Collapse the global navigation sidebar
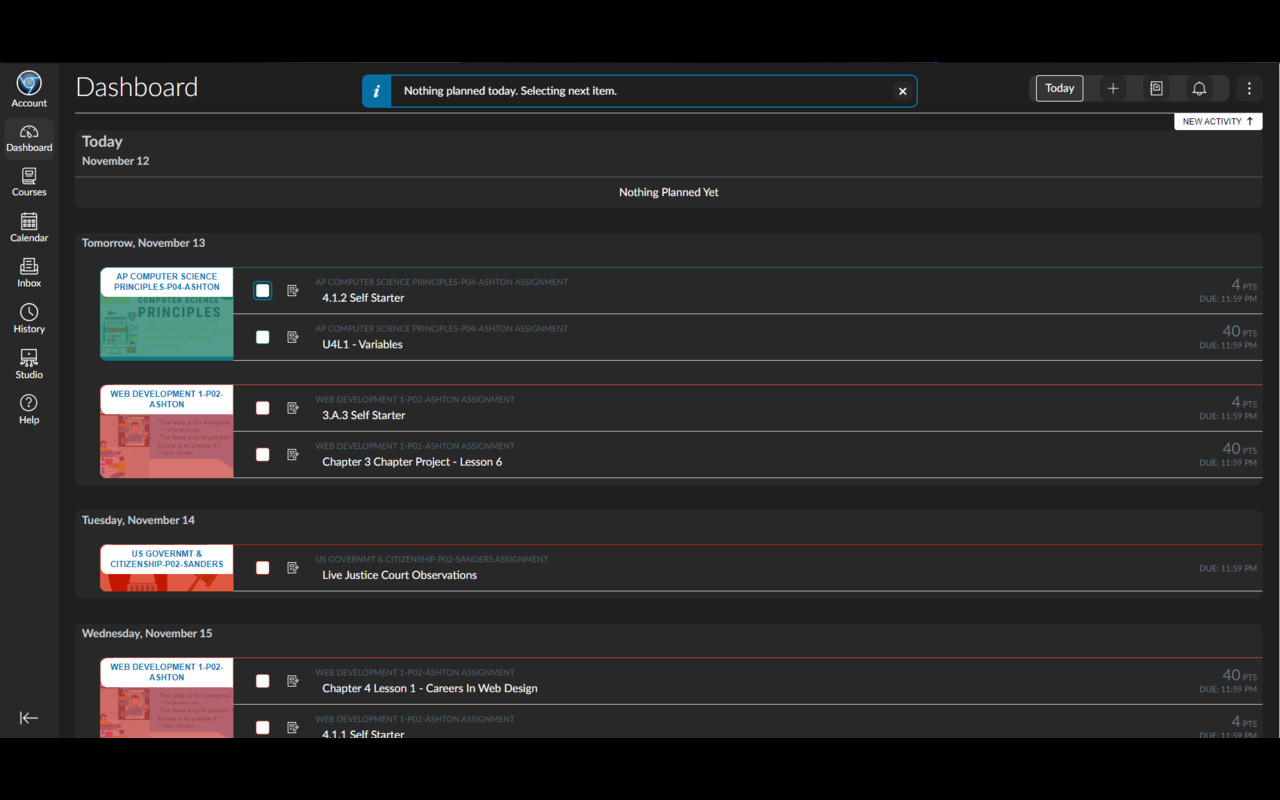This screenshot has width=1280, height=800. 29,717
